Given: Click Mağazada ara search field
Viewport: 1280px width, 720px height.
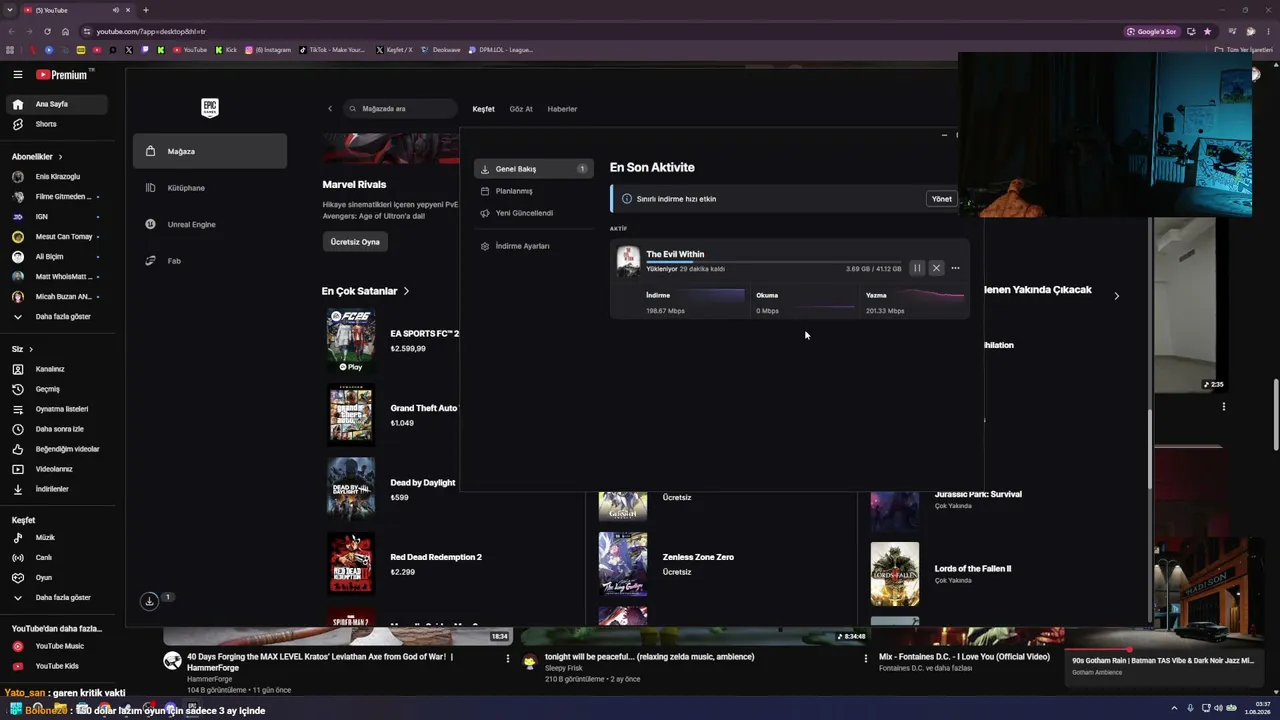Looking at the screenshot, I should coord(400,108).
